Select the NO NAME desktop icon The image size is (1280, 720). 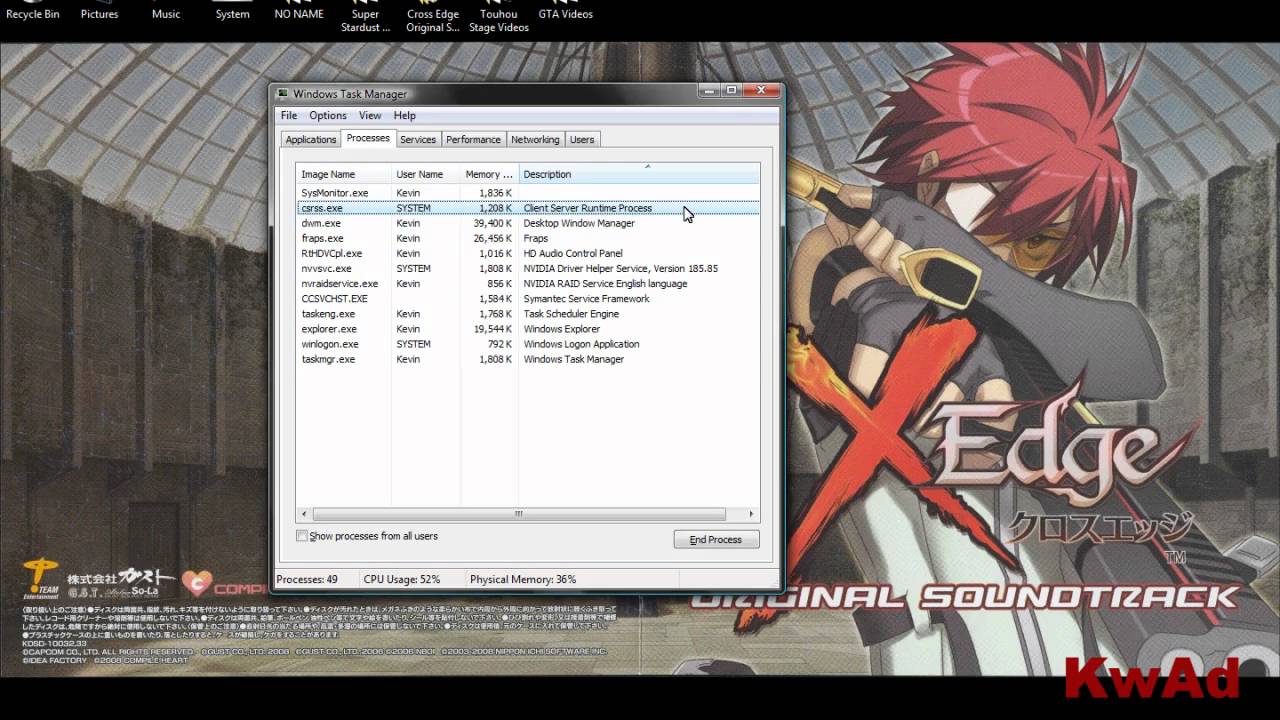(299, 10)
